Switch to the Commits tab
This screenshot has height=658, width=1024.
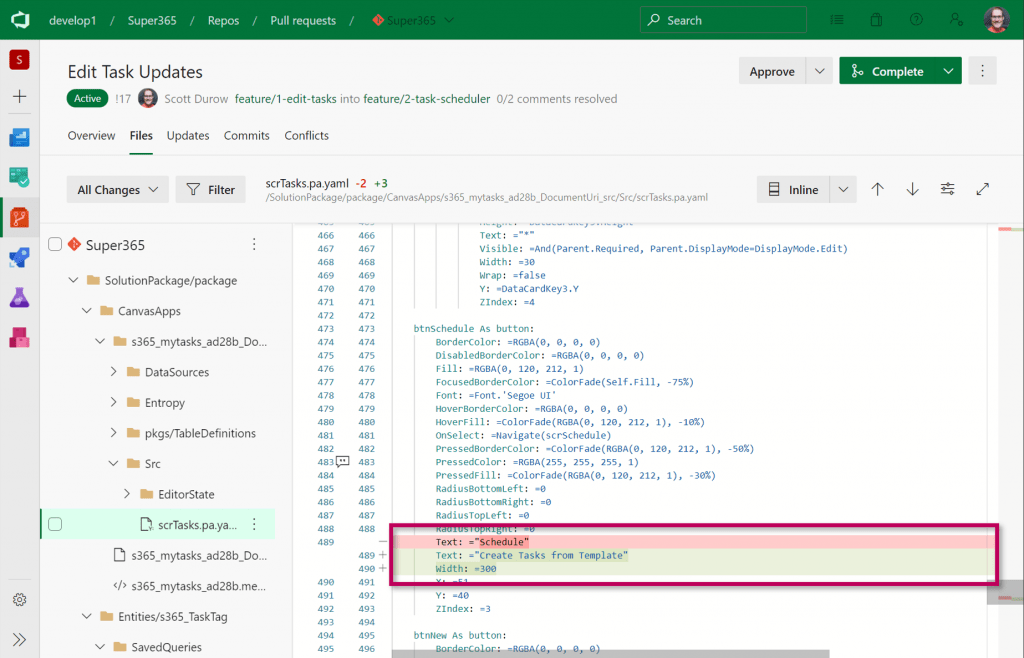click(247, 136)
